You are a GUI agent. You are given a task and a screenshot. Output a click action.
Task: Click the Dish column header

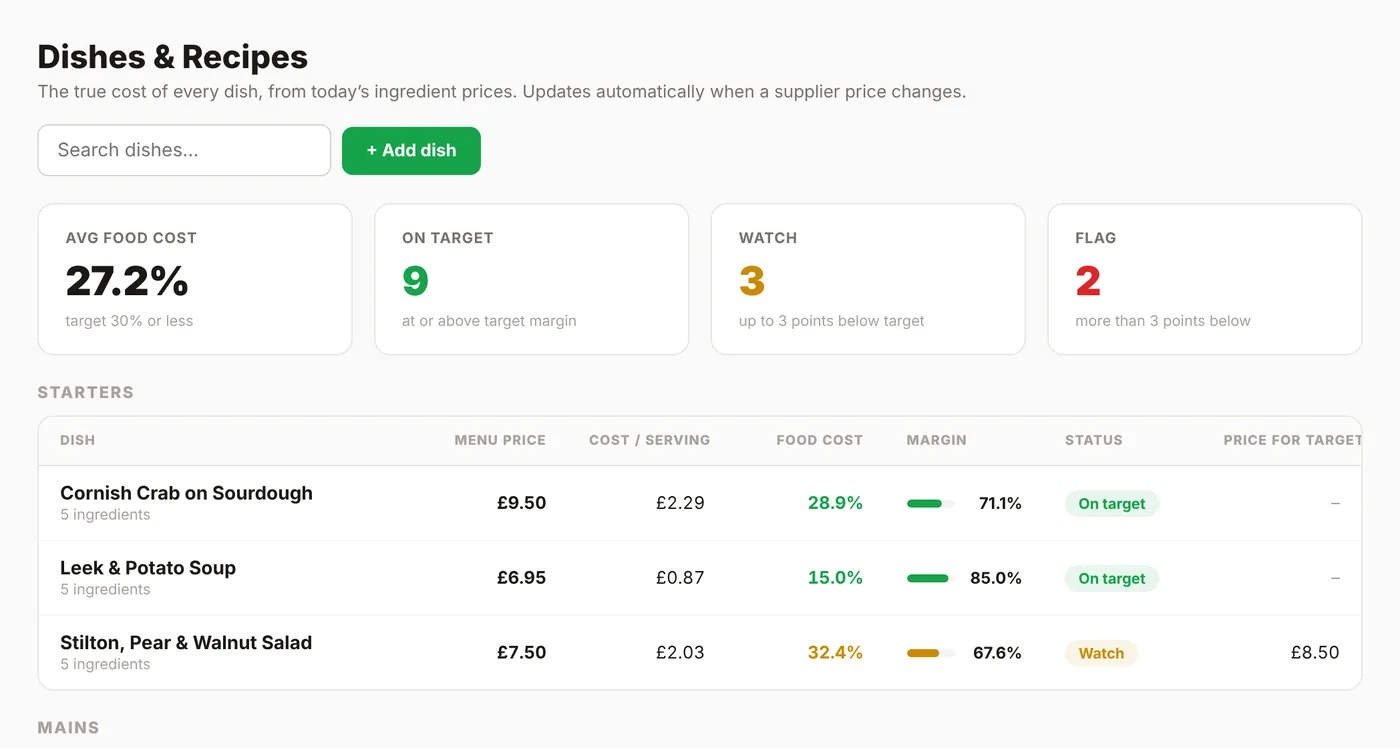(x=78, y=440)
